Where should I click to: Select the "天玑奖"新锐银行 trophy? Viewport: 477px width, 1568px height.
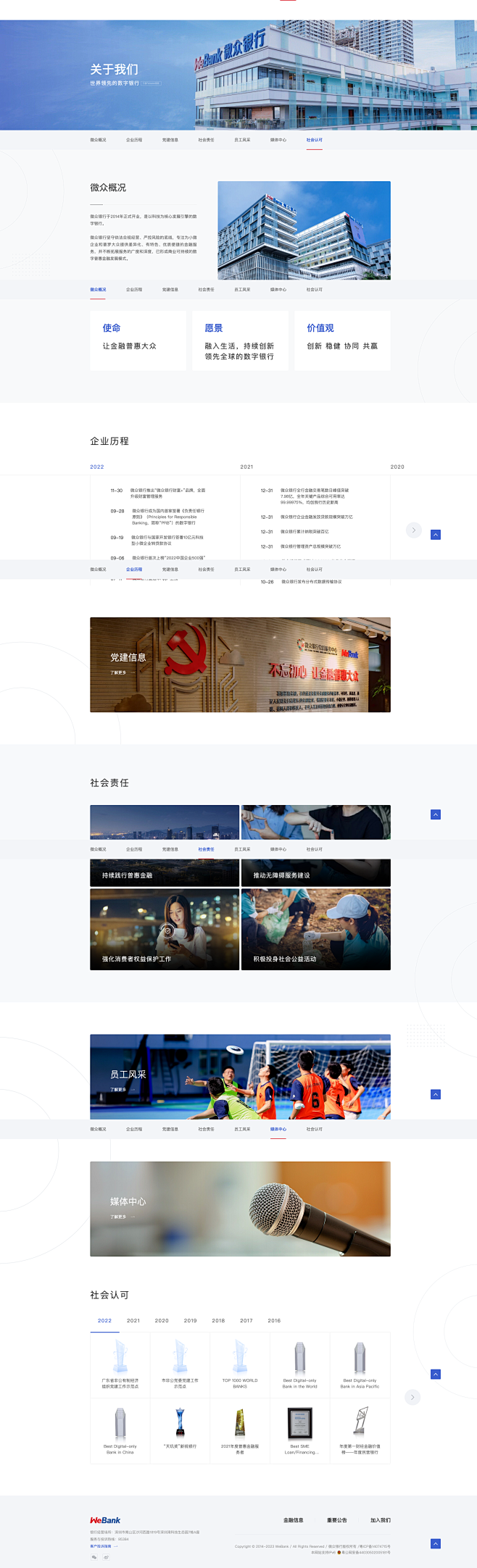180,1430
